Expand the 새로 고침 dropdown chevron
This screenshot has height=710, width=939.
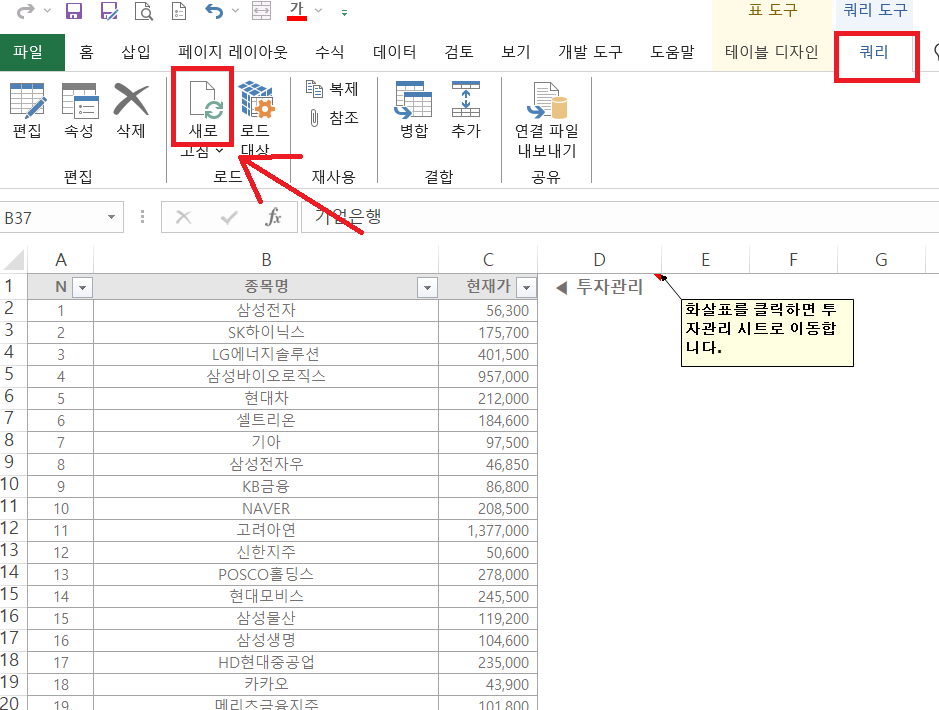220,151
